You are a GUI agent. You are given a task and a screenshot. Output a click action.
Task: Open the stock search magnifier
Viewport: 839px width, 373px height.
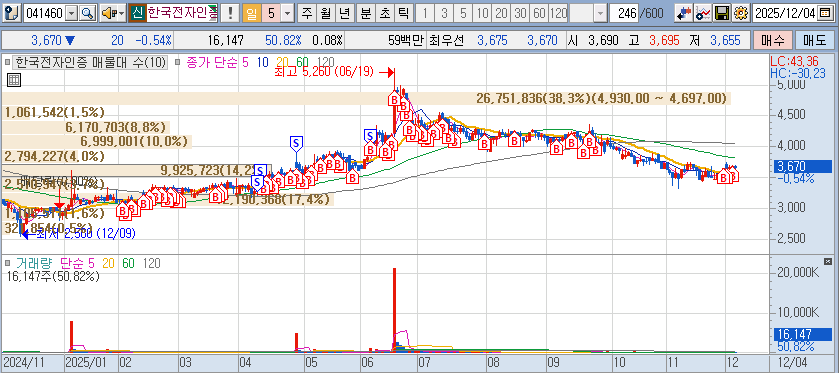click(87, 13)
